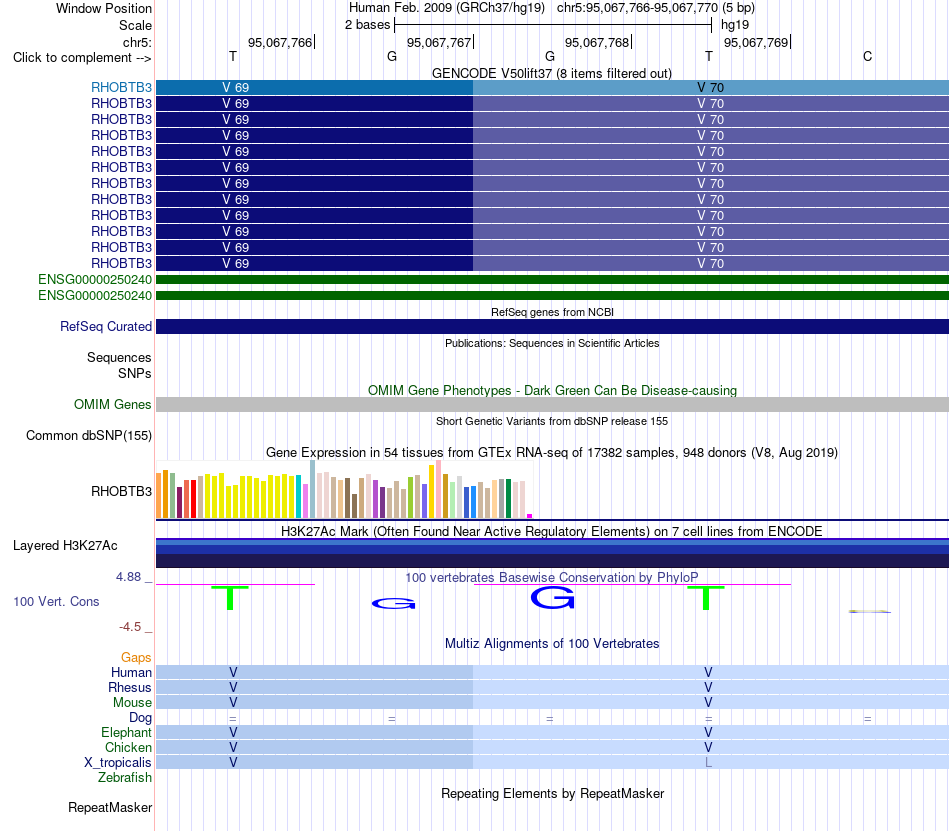Open 'RefSeq genes from NCBI' track title
950x831 pixels.
coord(552,312)
